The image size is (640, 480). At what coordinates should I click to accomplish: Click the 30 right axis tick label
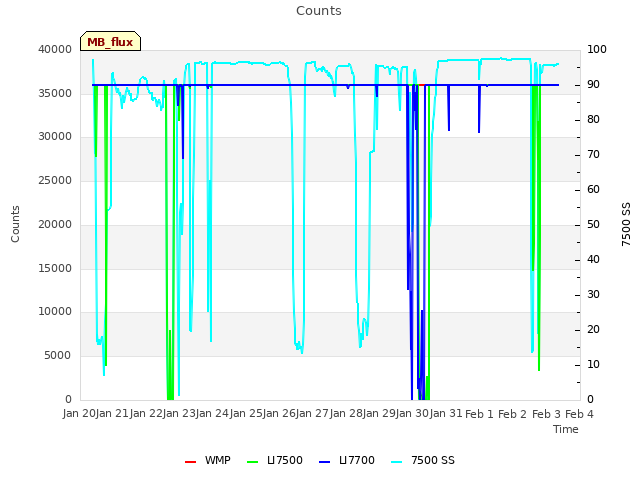593,295
